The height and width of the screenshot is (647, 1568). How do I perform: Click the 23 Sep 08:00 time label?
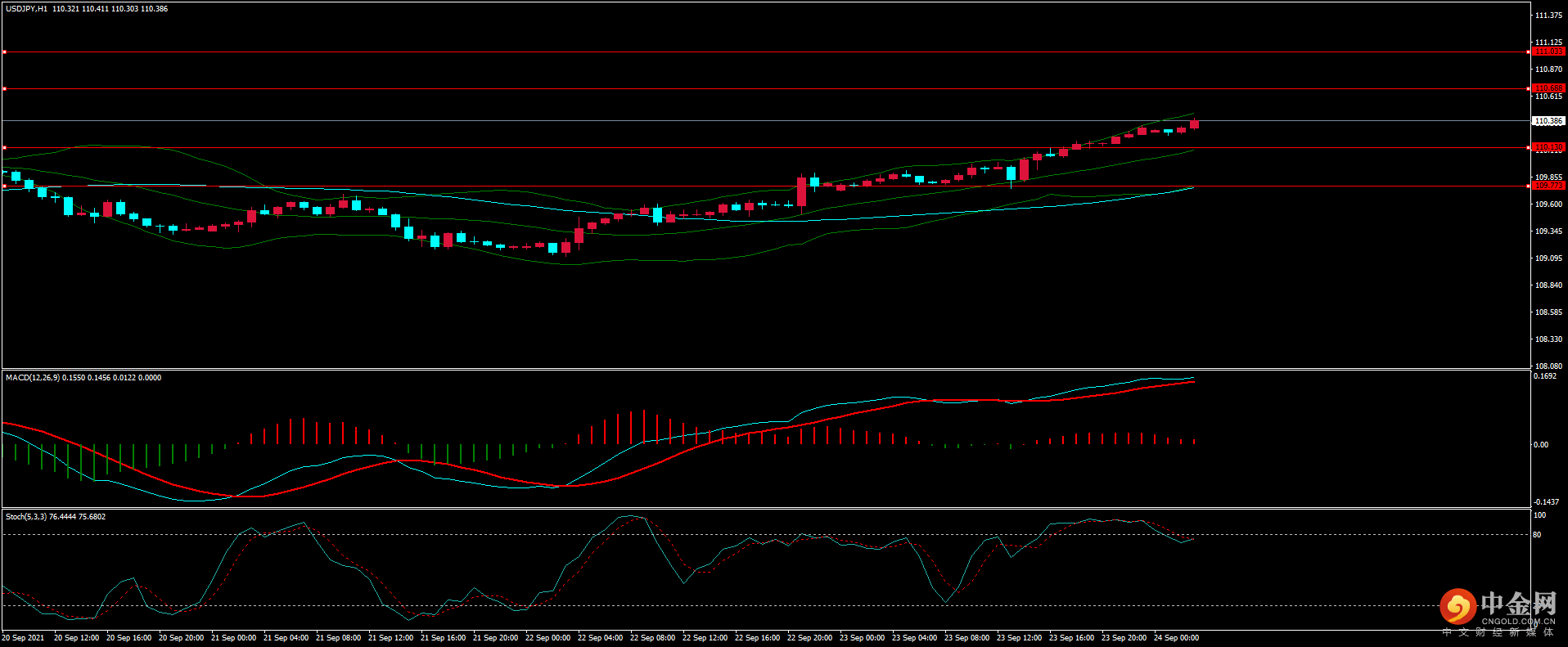coord(966,638)
